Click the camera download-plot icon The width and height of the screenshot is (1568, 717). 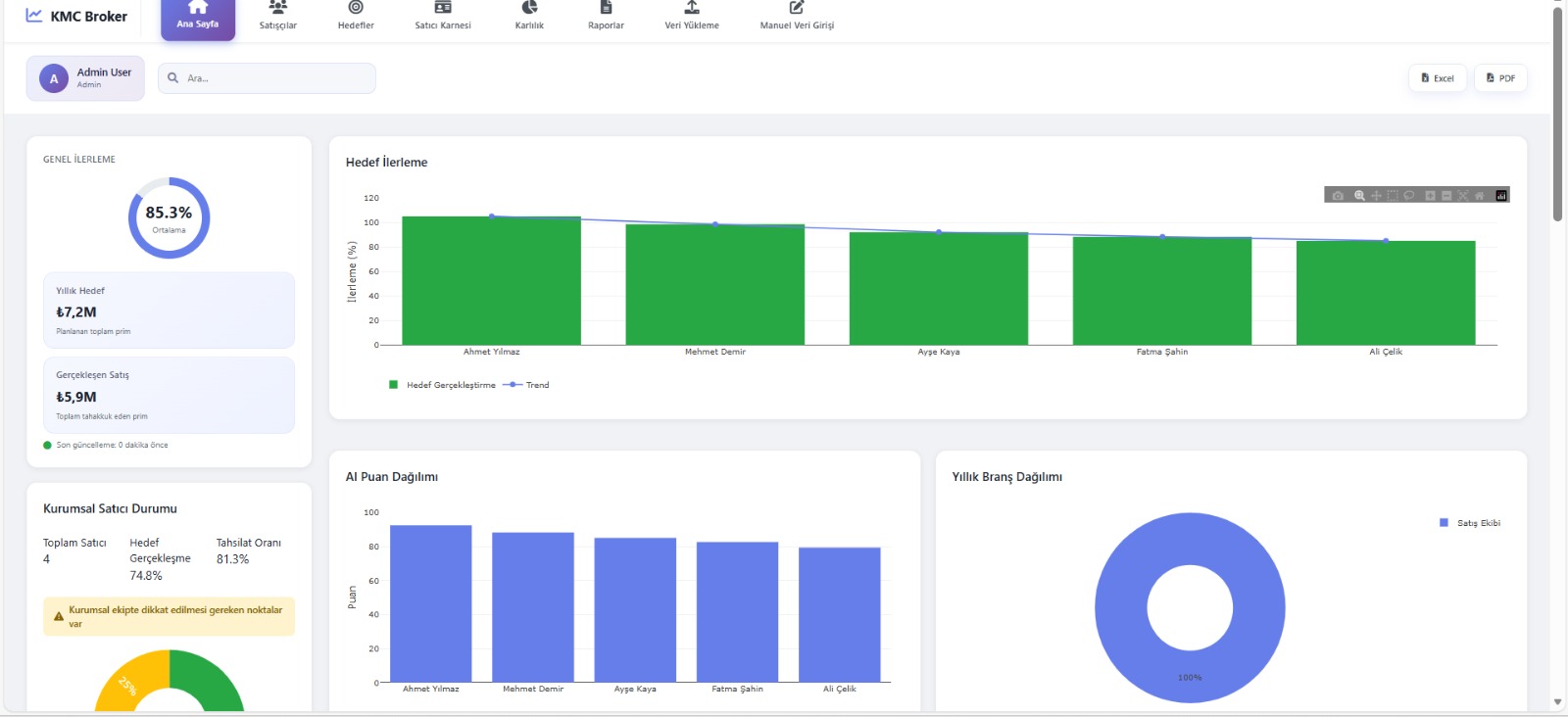(1338, 196)
